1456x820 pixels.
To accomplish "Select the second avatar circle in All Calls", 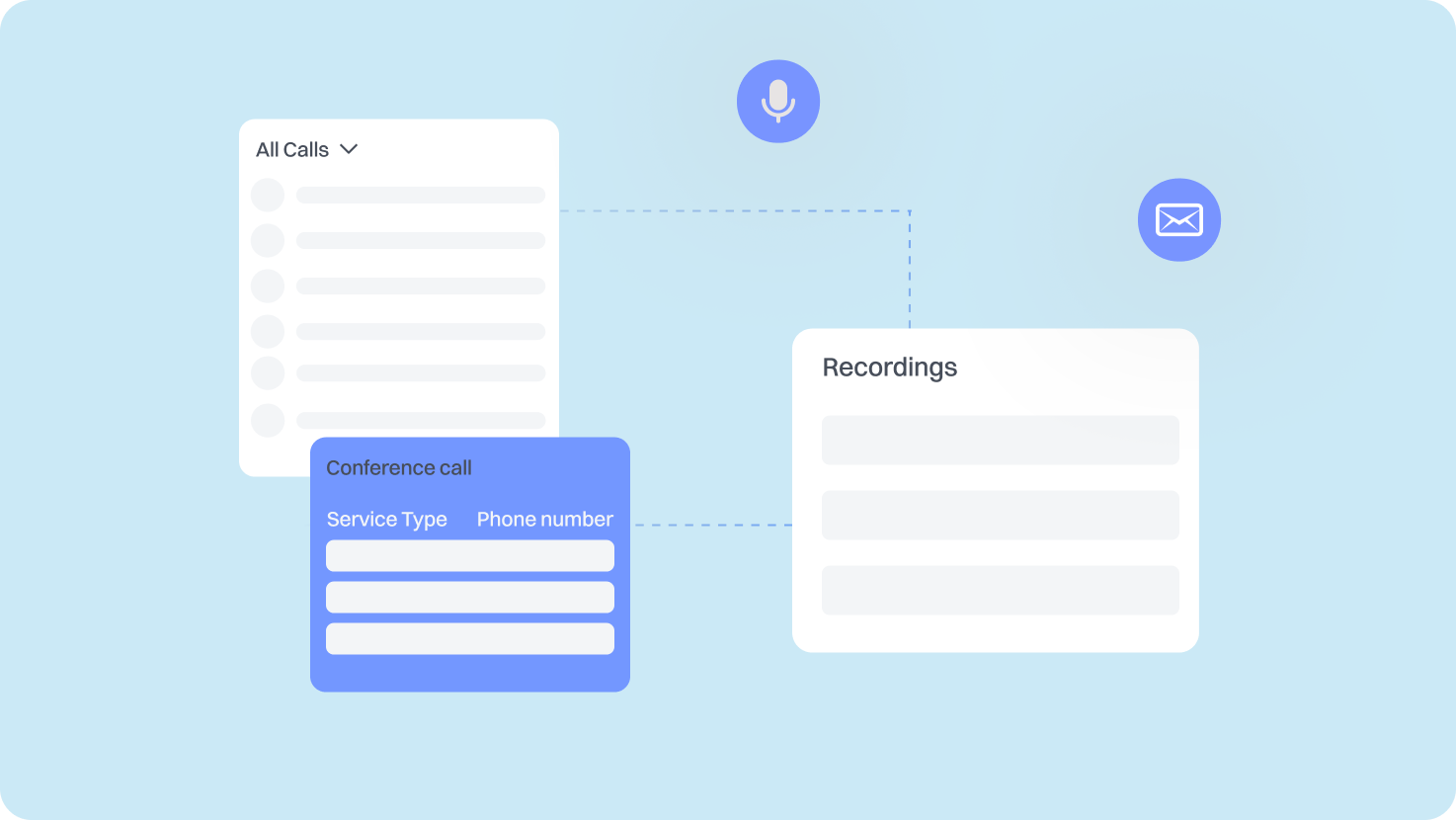I will coord(268,240).
